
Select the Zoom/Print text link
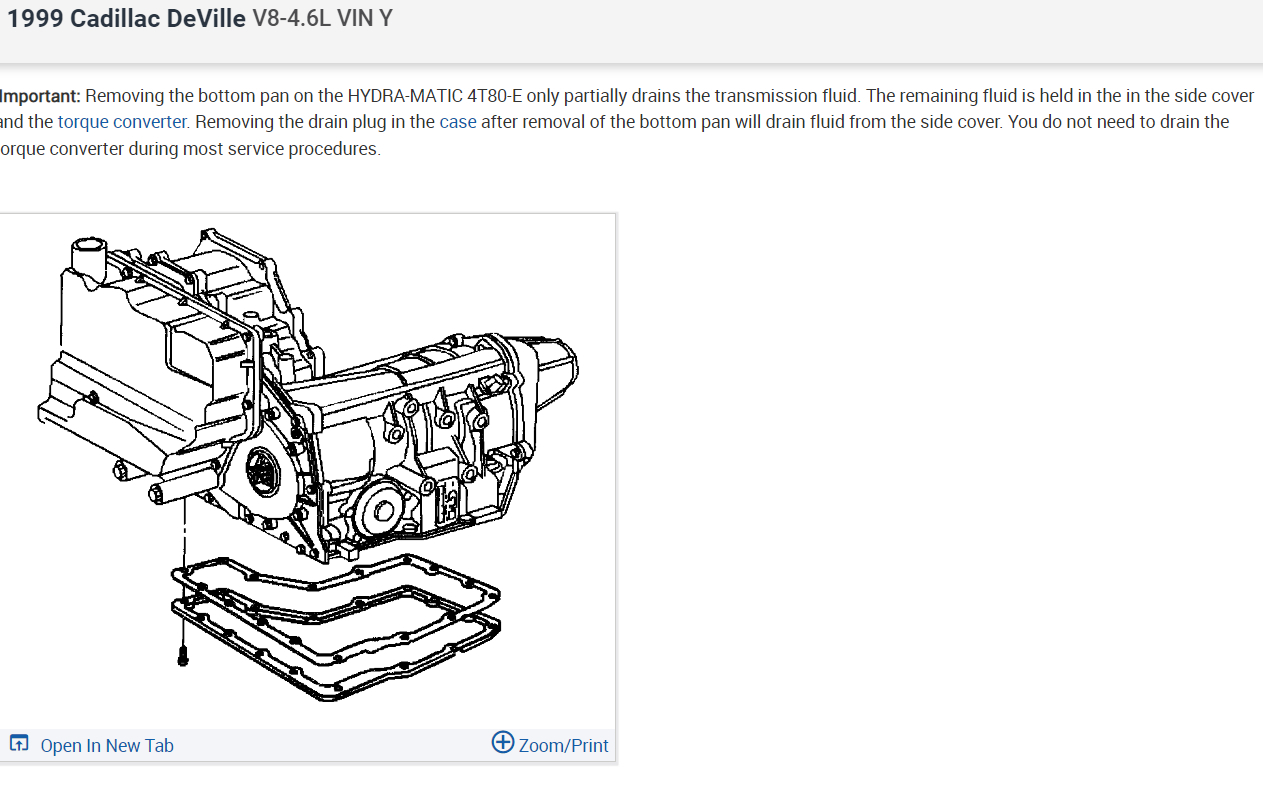tap(564, 745)
